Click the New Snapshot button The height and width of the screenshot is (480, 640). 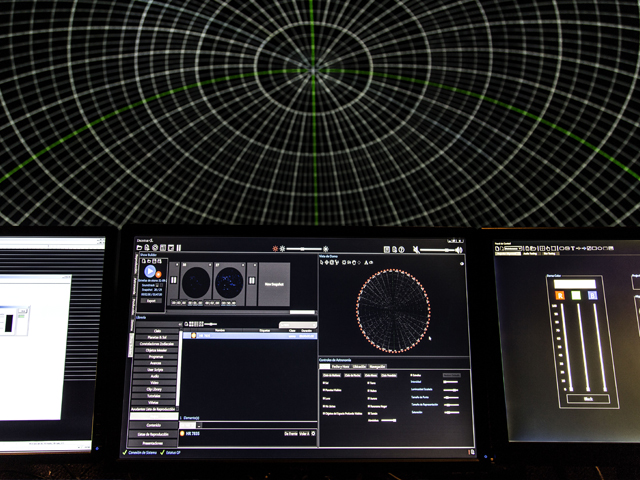click(275, 284)
